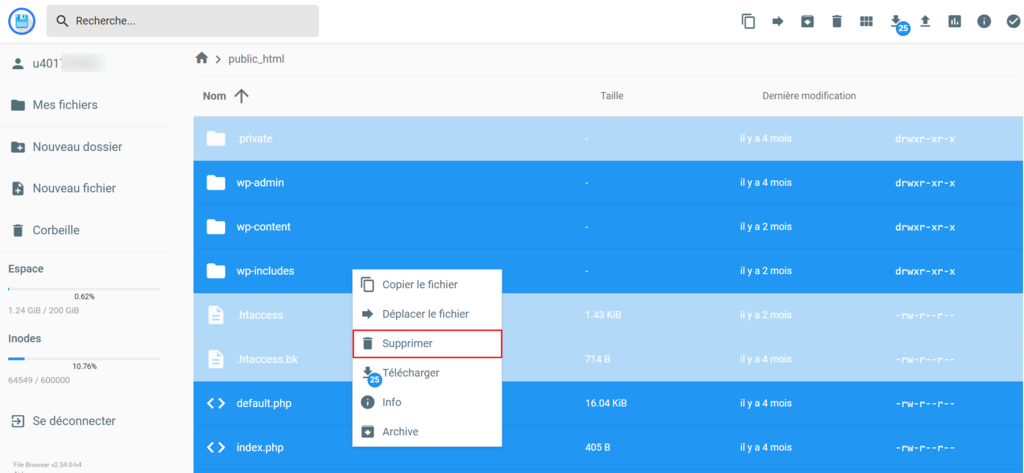Open public_html breadcrumb link
Screen dimensions: 1024x473
point(256,59)
